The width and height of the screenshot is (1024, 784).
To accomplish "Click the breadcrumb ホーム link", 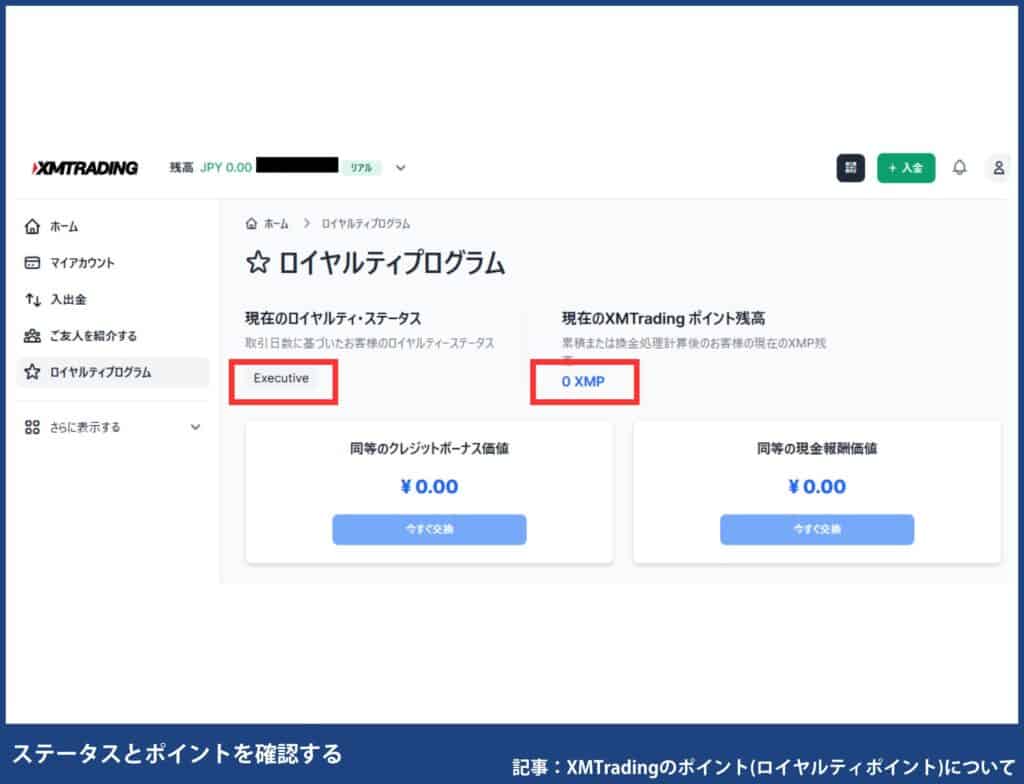I will [x=276, y=224].
